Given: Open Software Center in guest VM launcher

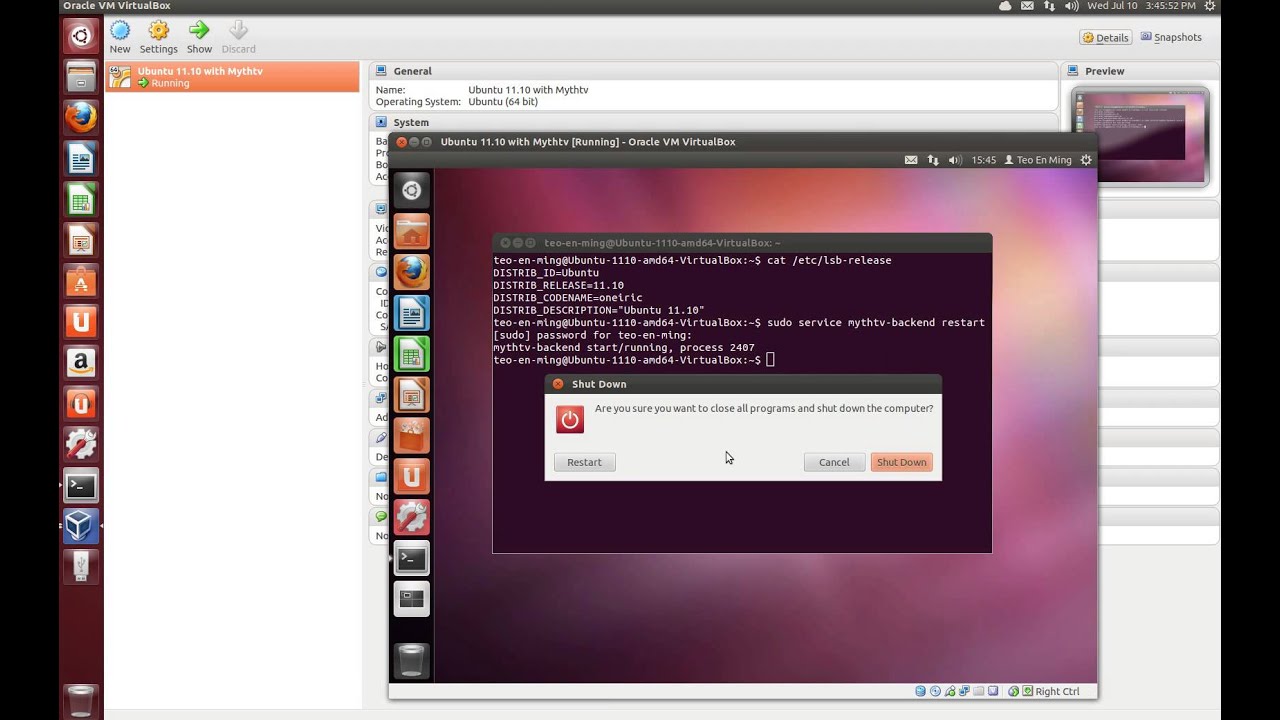Looking at the screenshot, I should [x=411, y=436].
